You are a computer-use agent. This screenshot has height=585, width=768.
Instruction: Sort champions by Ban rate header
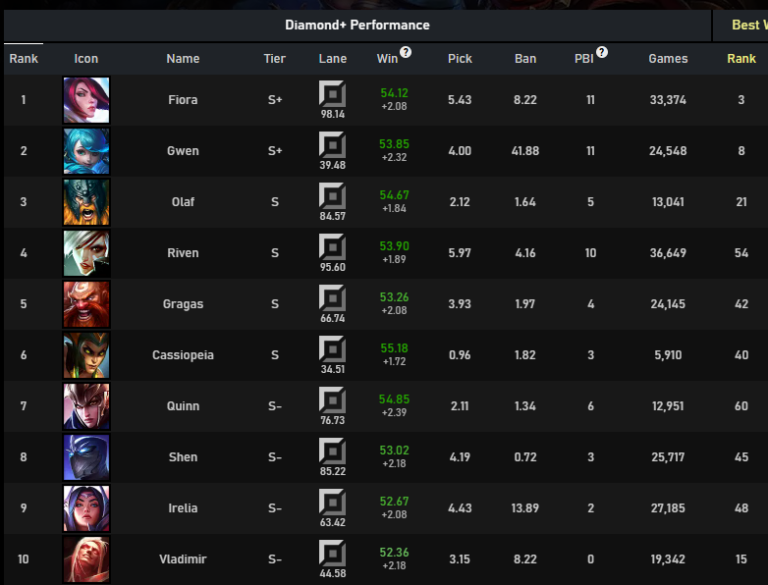(526, 59)
